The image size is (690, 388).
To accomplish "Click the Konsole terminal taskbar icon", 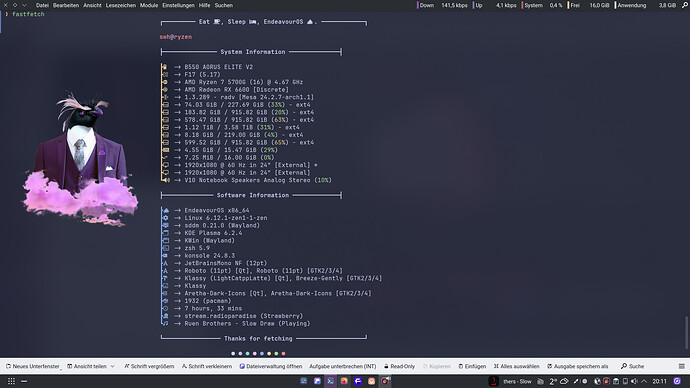I will [330, 381].
